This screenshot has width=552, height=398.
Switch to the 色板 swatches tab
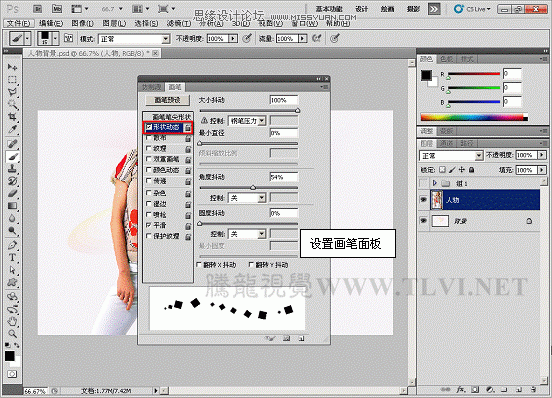[447, 59]
